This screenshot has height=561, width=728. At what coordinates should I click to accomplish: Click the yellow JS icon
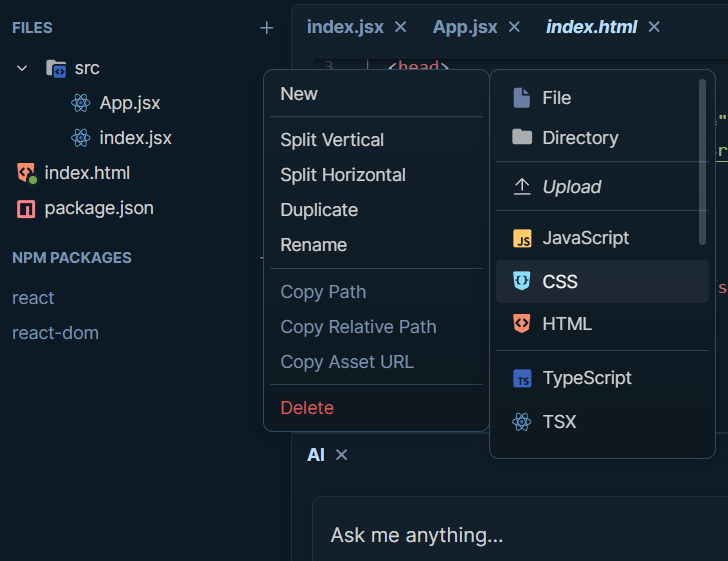[x=522, y=239]
